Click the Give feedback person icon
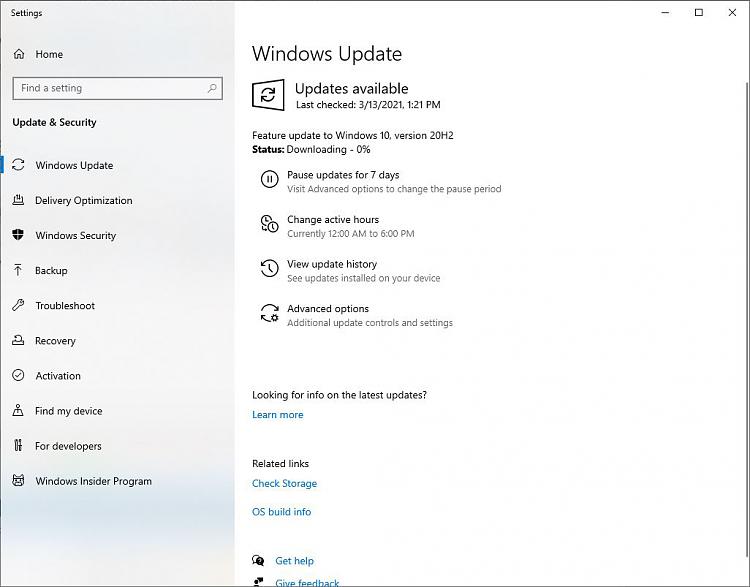The image size is (750, 587). coord(258,582)
